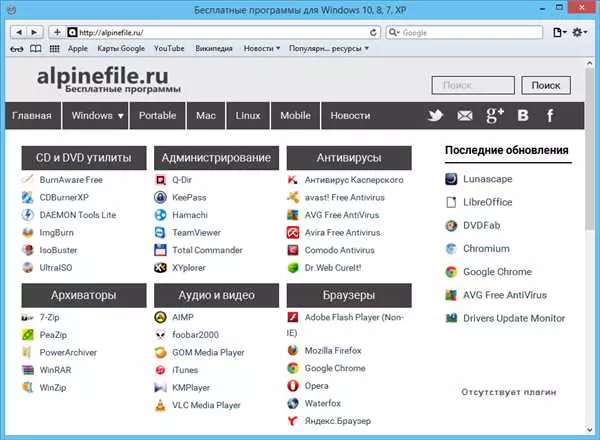Open the Антивирус Касперского link

coord(354,180)
